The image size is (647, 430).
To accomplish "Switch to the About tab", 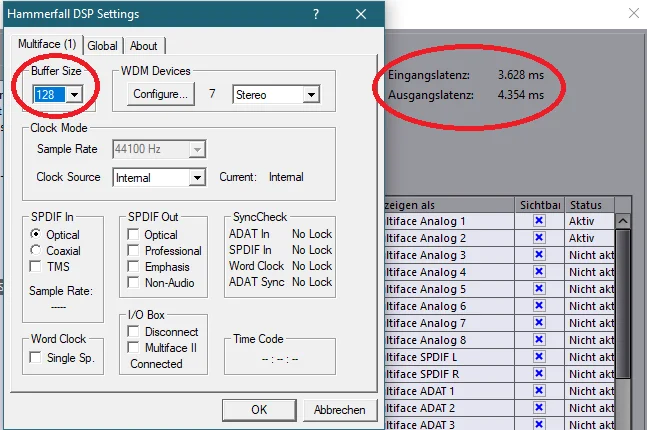I will pos(144,46).
